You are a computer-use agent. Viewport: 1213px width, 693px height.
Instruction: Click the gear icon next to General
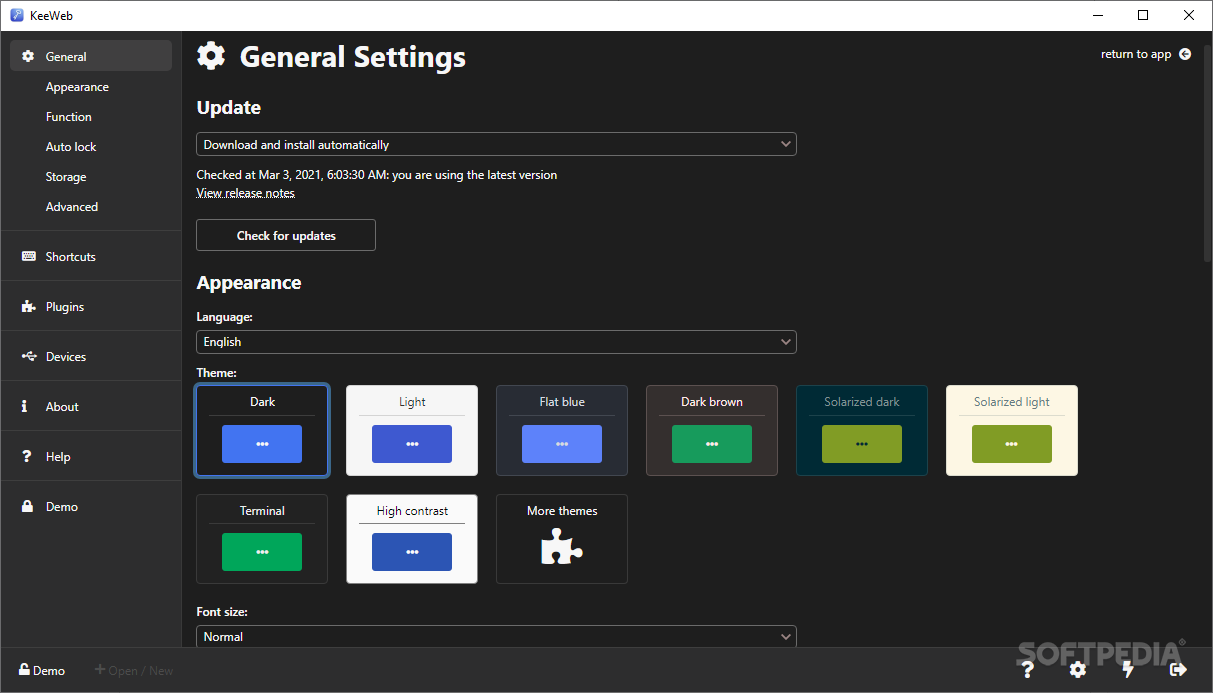coord(28,57)
